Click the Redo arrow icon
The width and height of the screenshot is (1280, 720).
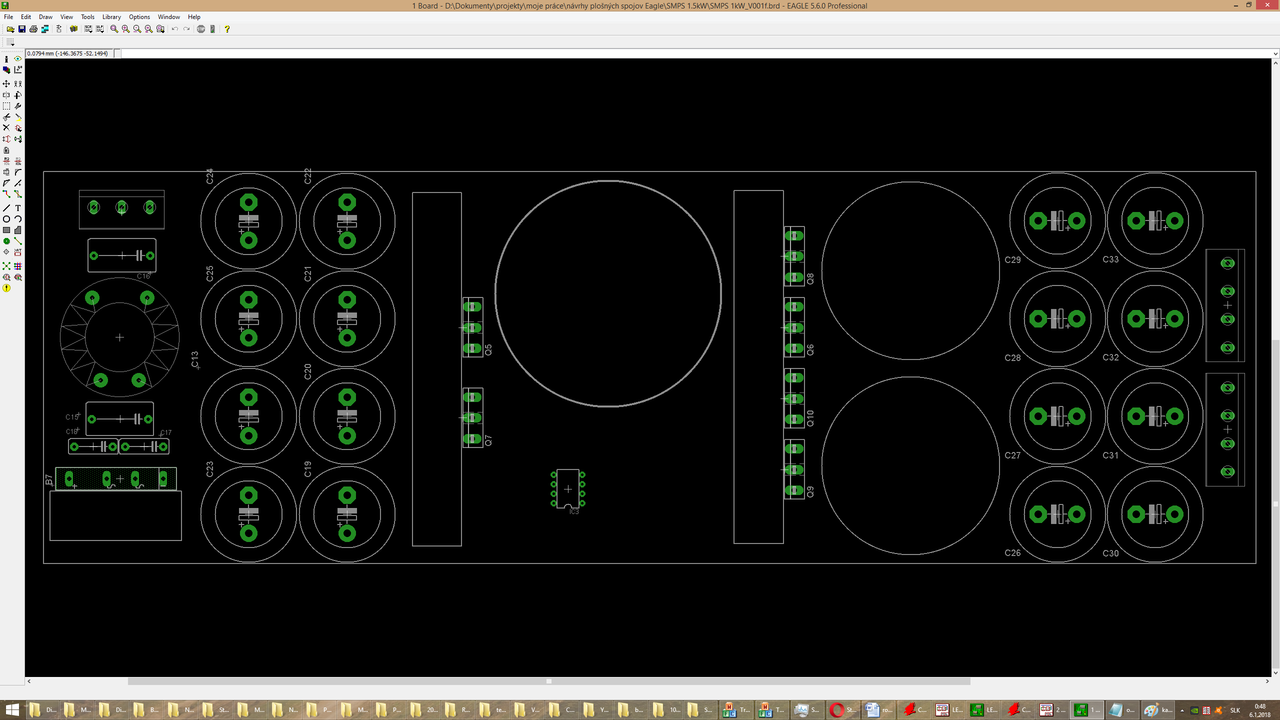point(187,29)
